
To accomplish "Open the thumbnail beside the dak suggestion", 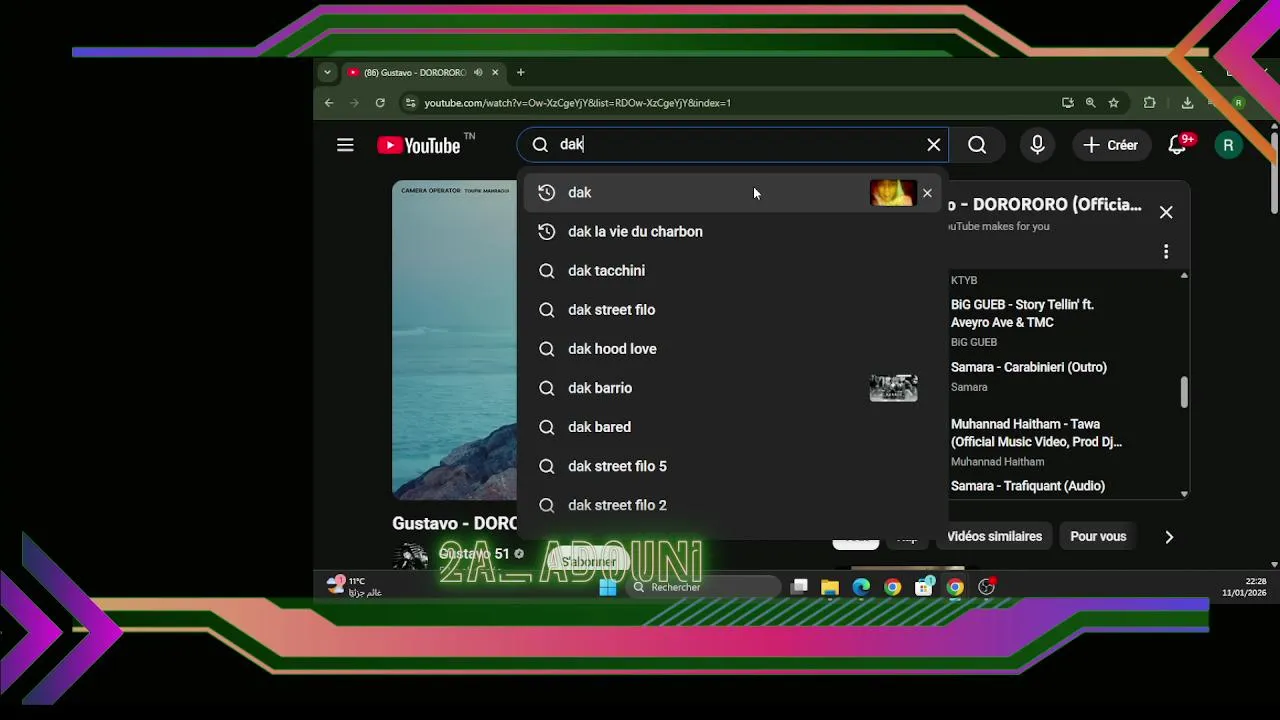I will tap(893, 193).
